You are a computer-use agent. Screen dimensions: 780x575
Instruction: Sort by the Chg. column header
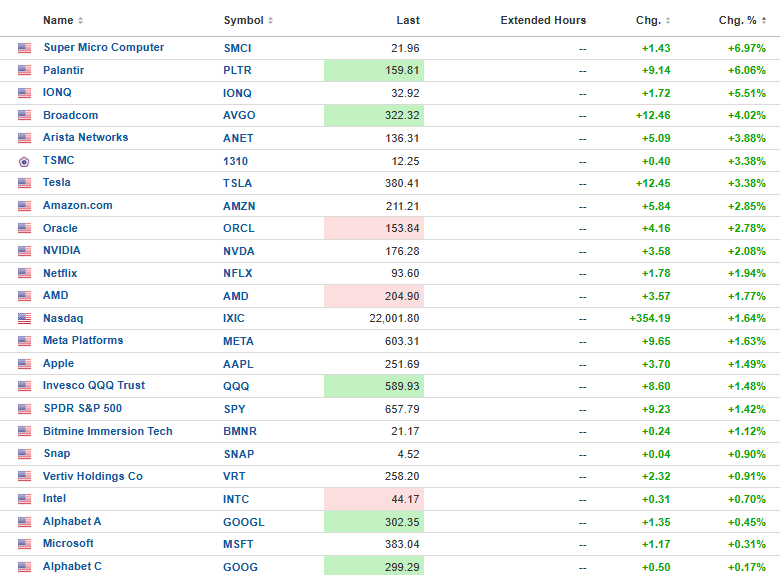[653, 20]
